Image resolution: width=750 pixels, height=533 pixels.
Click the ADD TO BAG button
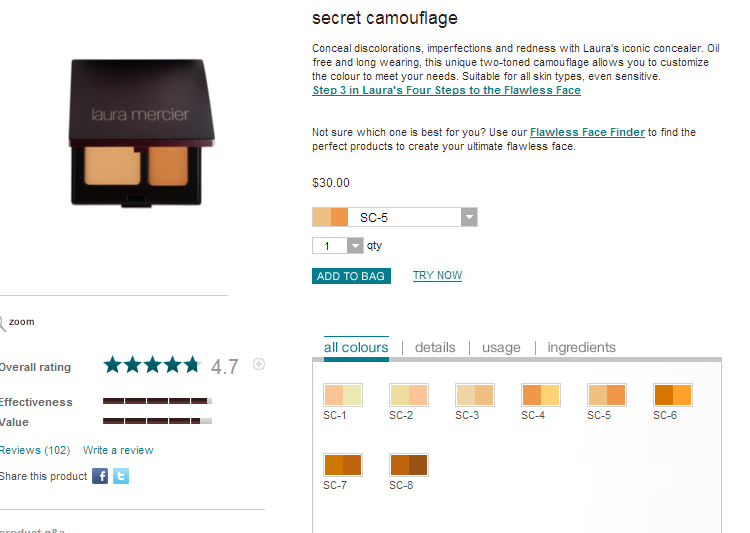coord(351,276)
